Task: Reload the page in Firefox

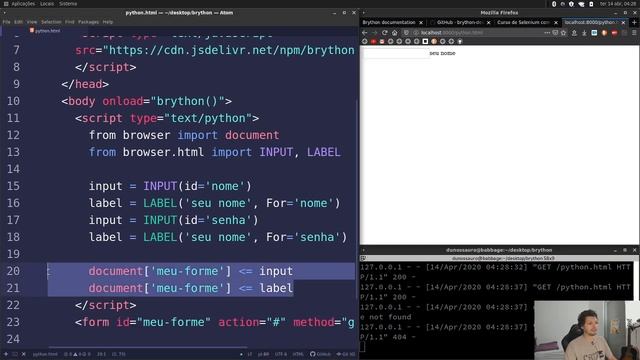Action: 384,33
